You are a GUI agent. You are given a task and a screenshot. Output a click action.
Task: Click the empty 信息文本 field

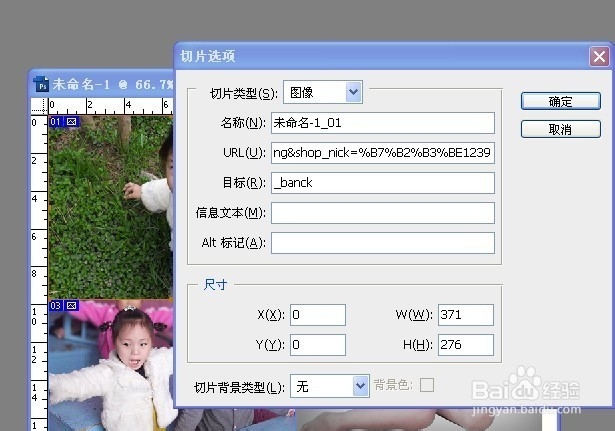[x=383, y=213]
